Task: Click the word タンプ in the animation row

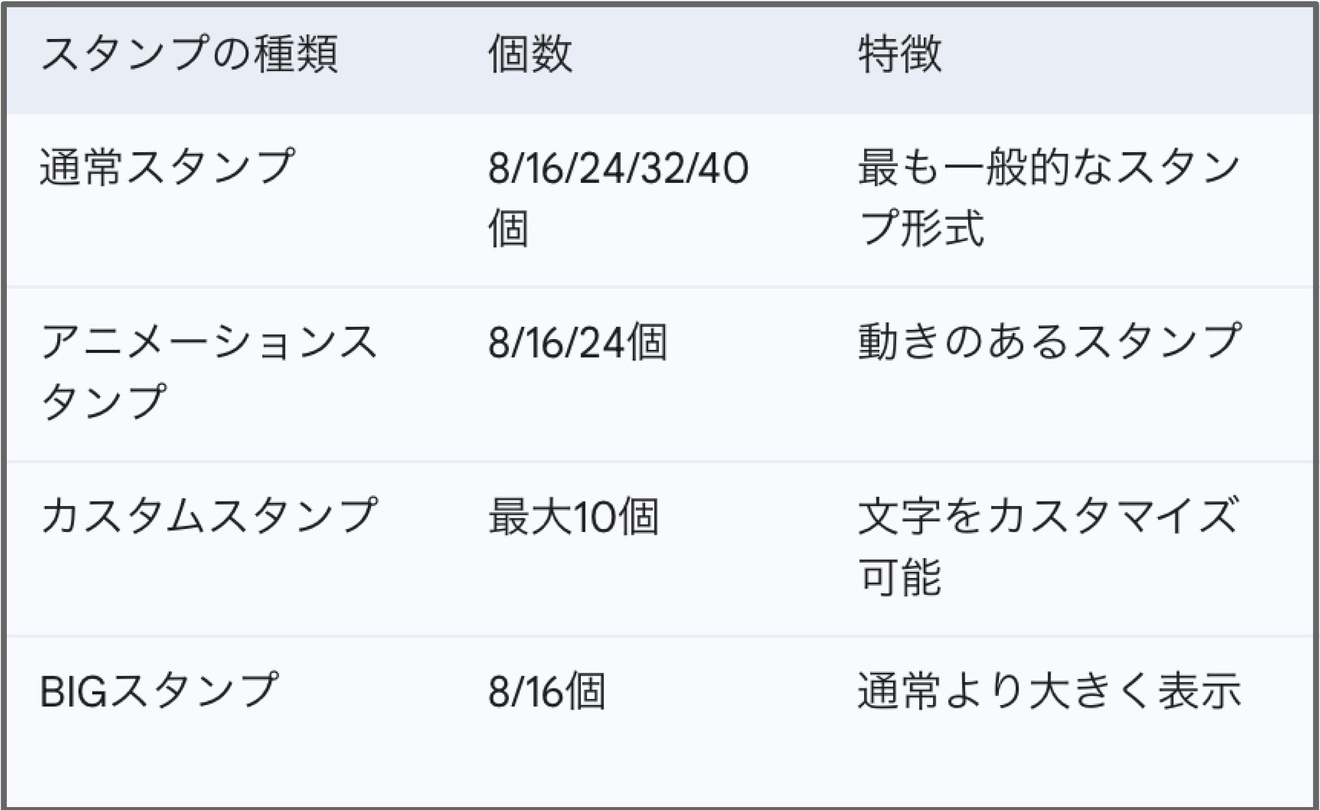Action: coord(103,405)
